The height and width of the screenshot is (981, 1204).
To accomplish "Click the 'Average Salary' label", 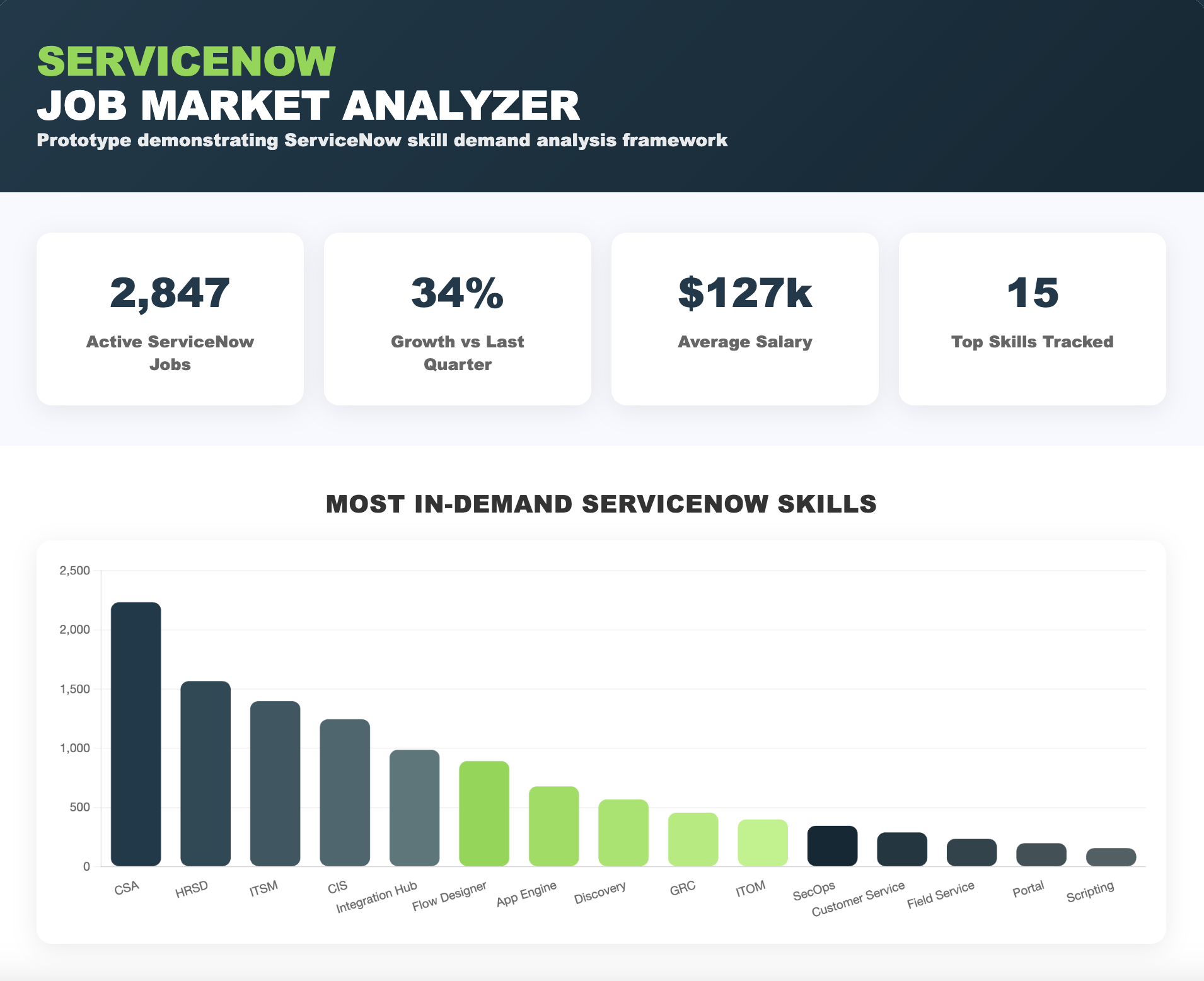I will 745,342.
